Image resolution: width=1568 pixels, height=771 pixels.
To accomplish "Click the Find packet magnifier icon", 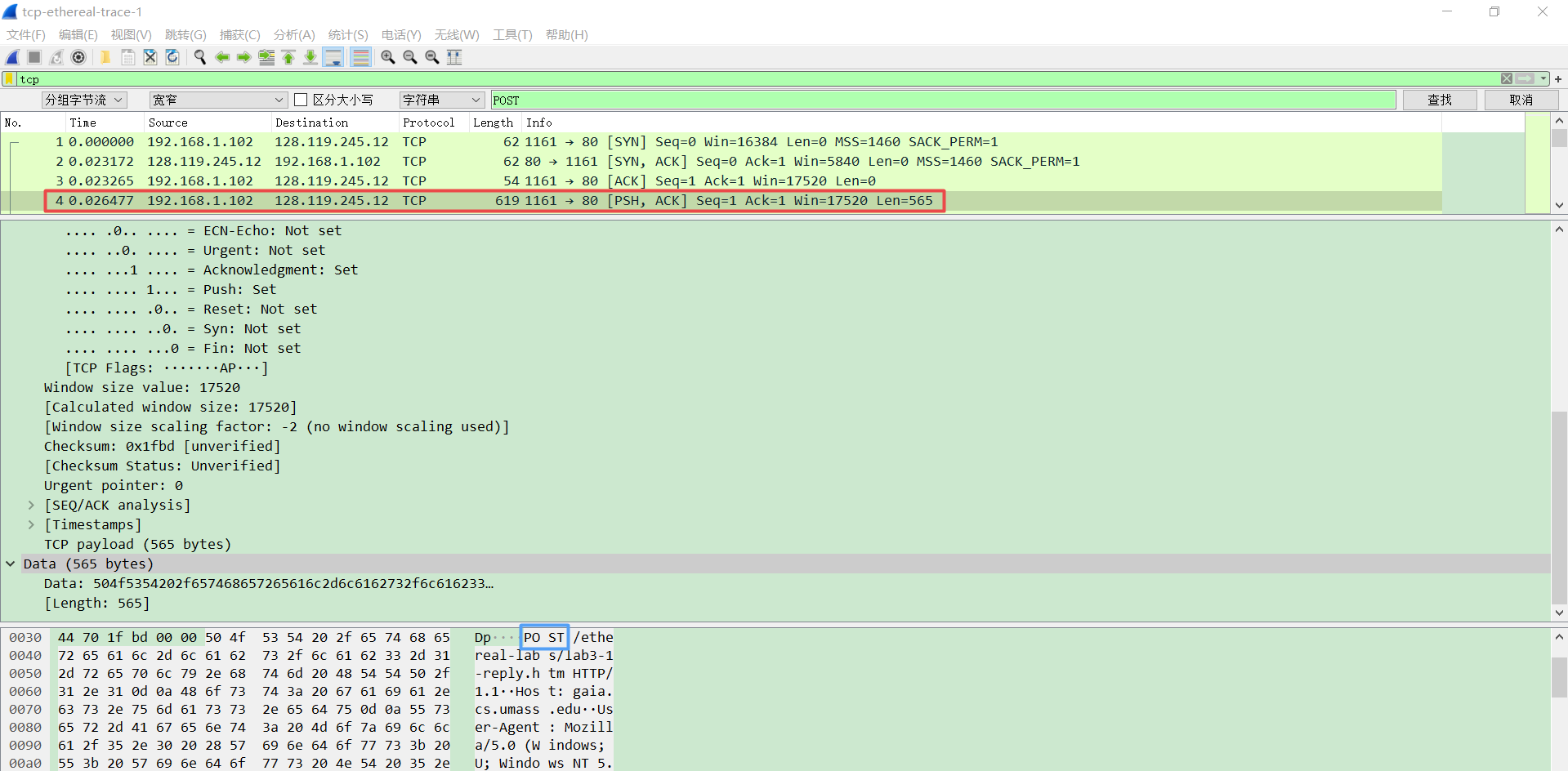I will point(199,57).
